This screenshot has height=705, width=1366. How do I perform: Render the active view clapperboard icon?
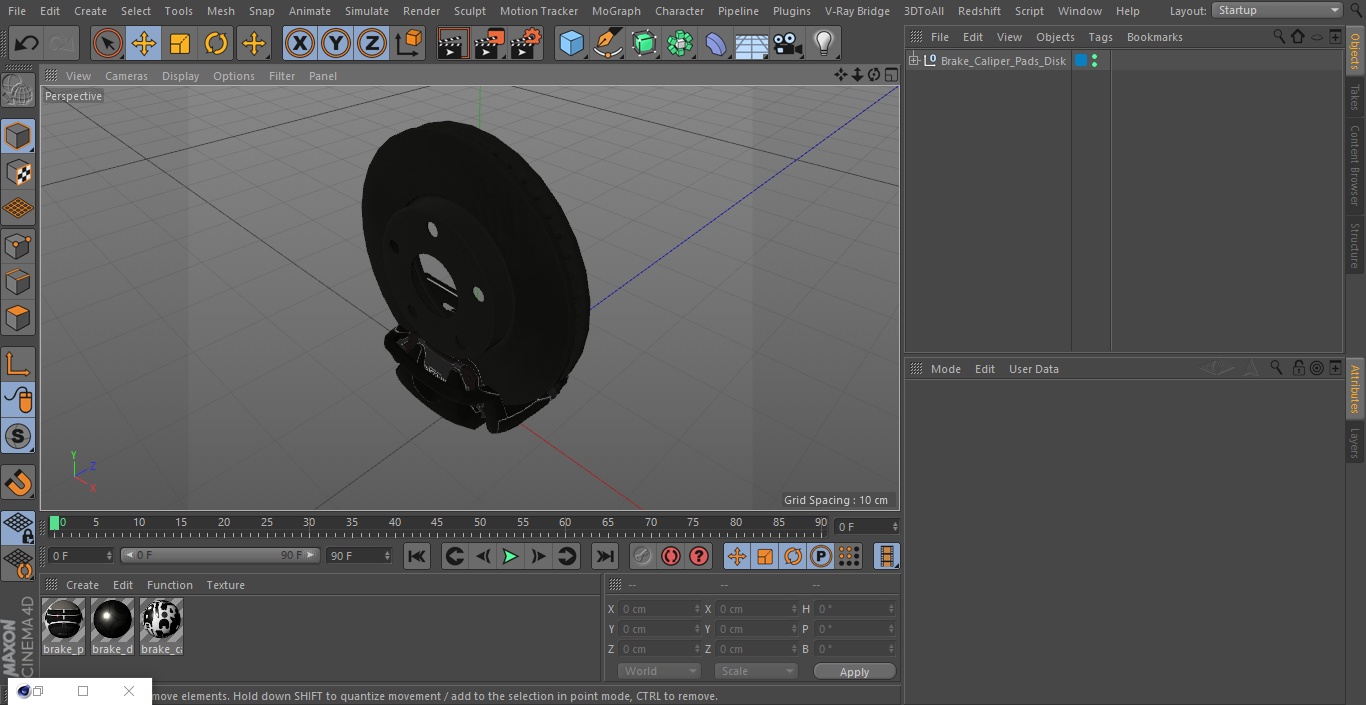pos(453,44)
